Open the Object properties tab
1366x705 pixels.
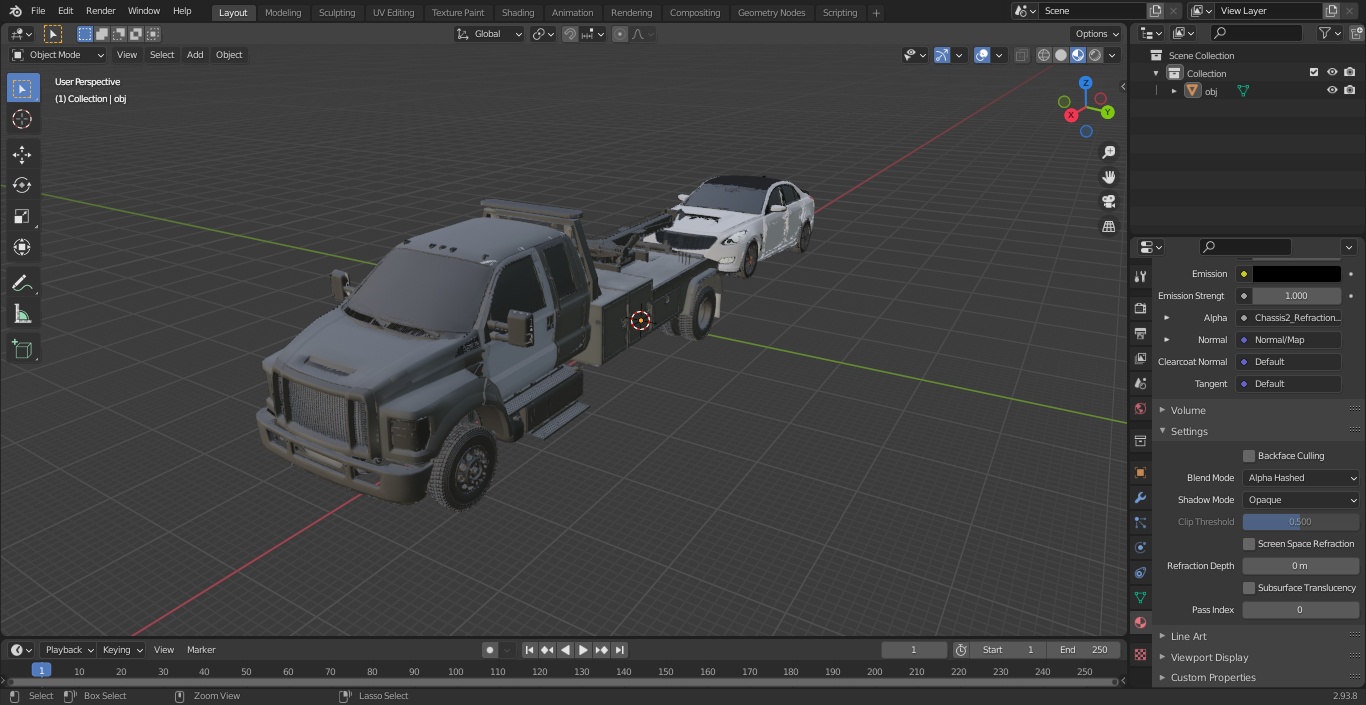tap(1140, 472)
